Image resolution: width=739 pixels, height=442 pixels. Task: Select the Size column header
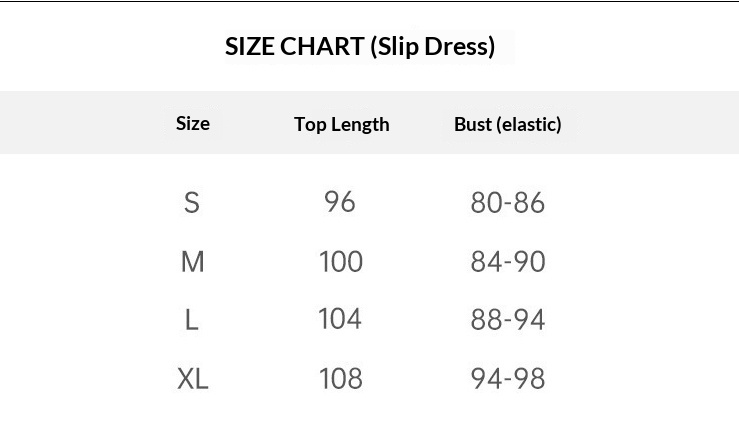click(193, 123)
